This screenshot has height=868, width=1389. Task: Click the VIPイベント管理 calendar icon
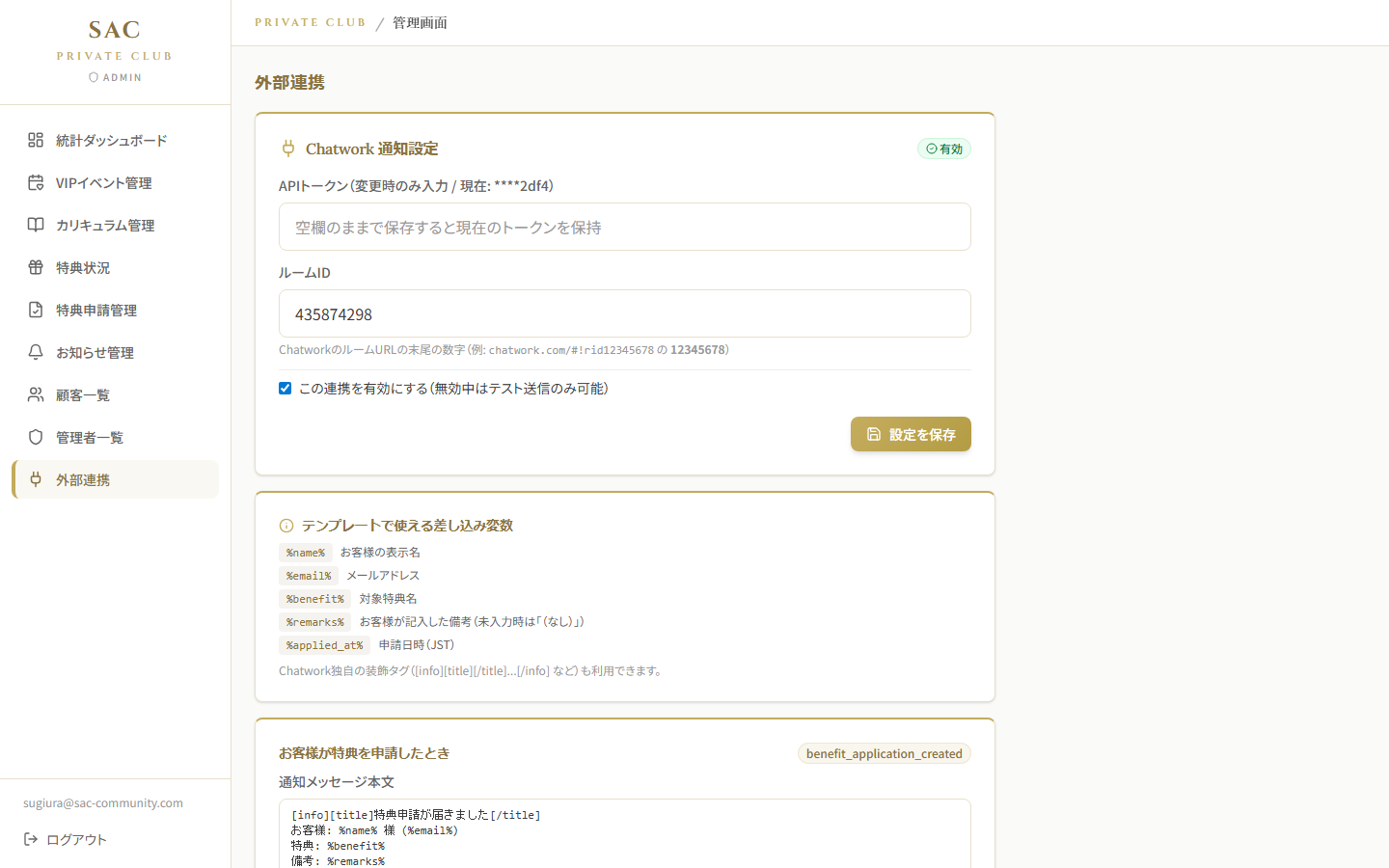coord(36,182)
